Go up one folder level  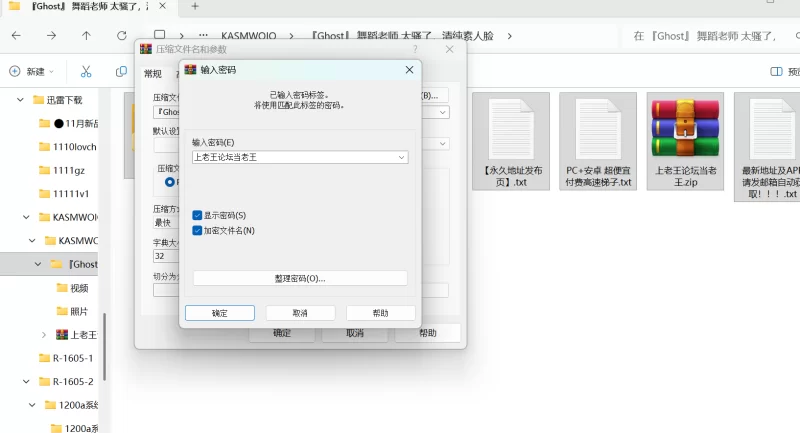click(86, 36)
